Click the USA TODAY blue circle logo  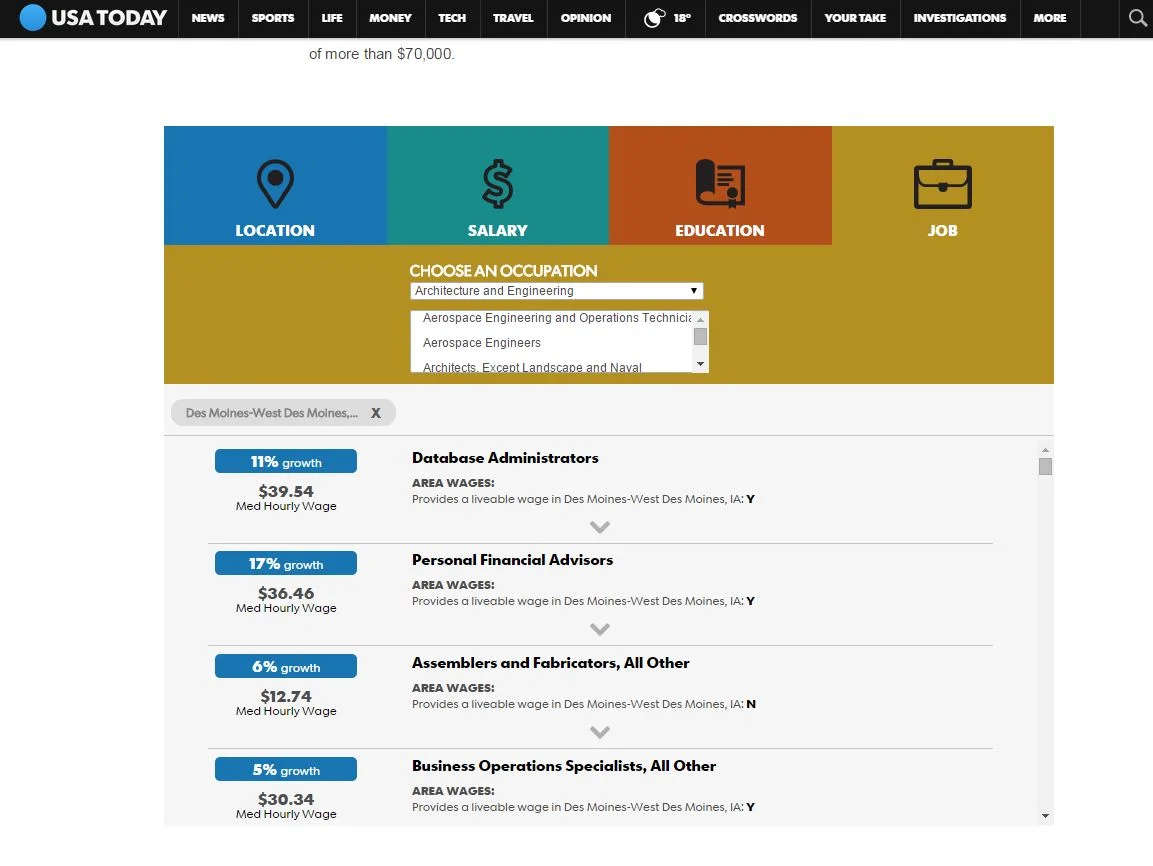pyautogui.click(x=32, y=18)
